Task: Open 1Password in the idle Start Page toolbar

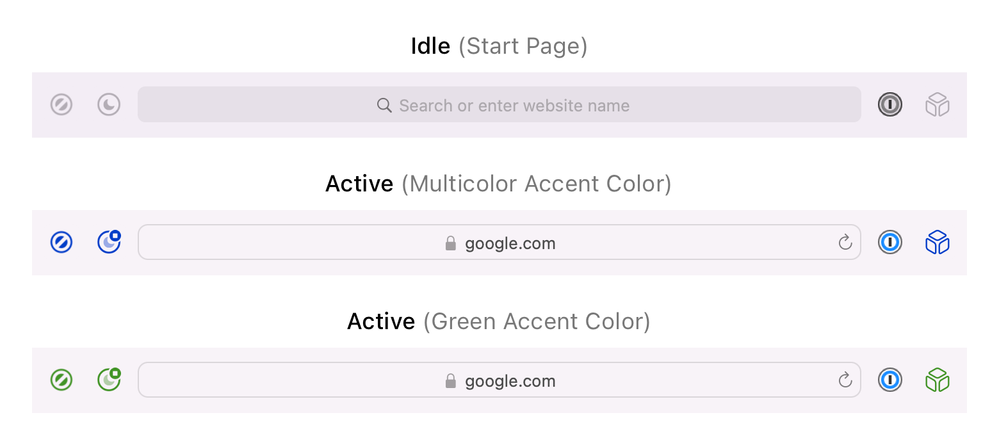Action: point(890,105)
